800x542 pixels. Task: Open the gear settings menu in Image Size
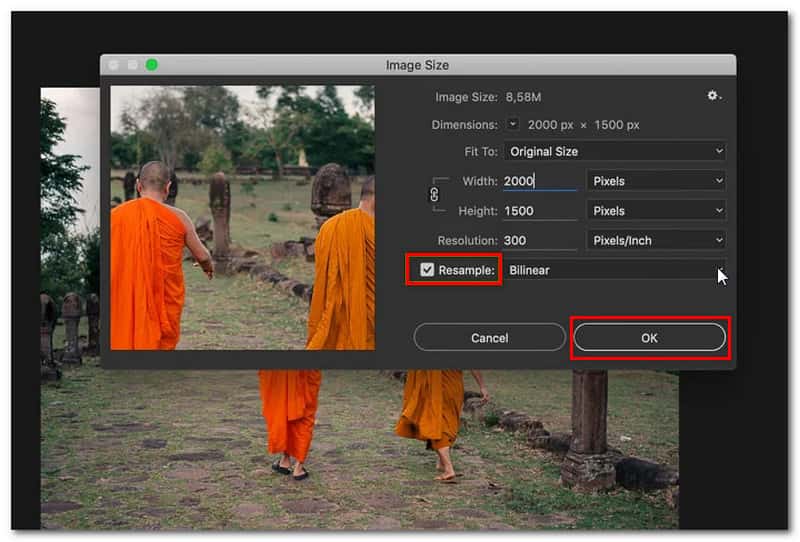(x=713, y=95)
